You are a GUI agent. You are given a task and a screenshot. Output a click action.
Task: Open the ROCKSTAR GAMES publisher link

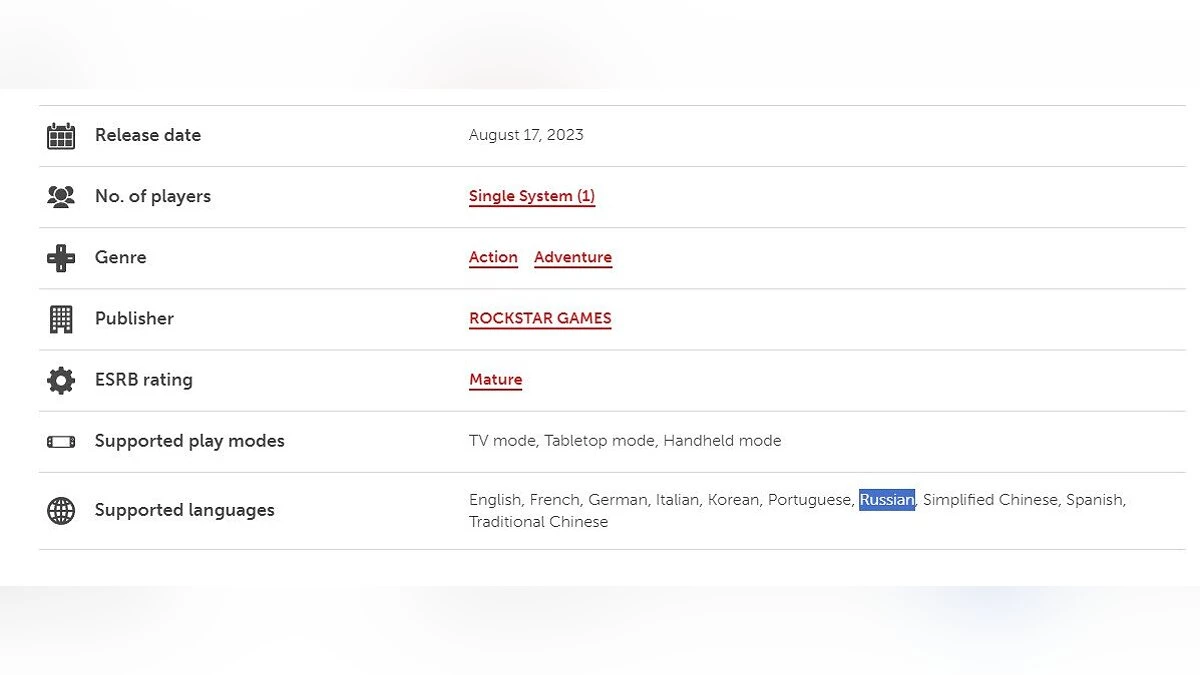[540, 318]
